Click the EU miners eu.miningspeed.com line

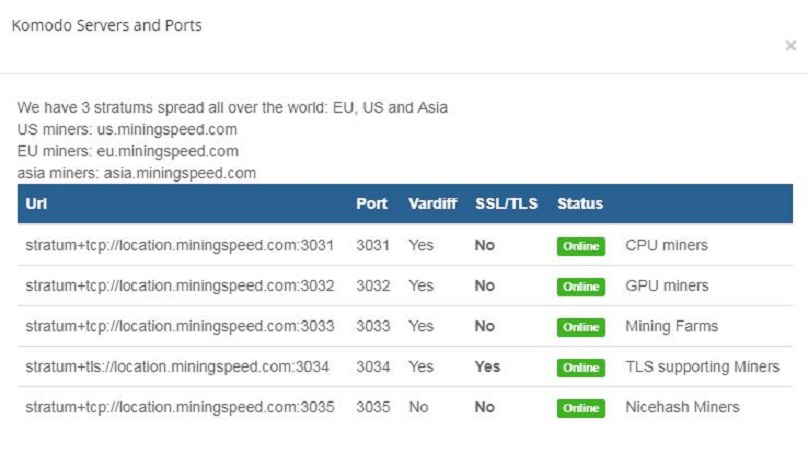128,151
